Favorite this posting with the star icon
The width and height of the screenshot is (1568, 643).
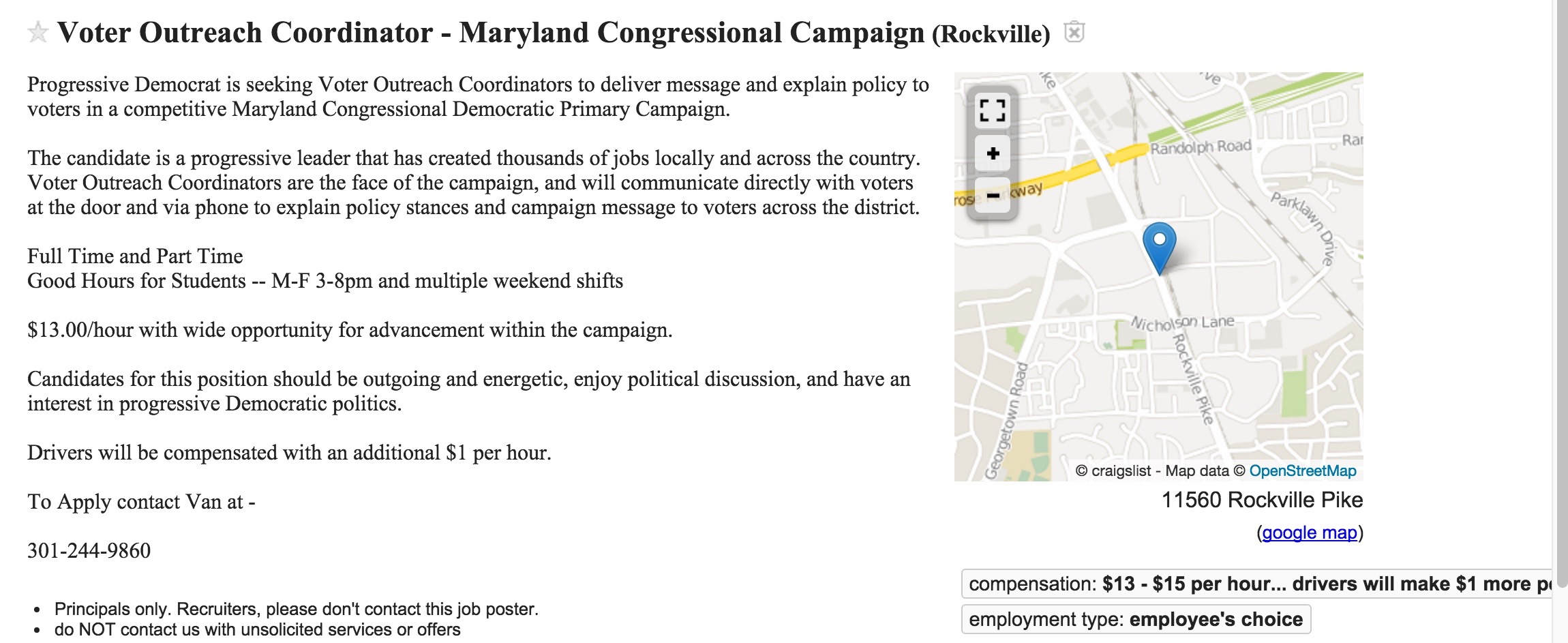(38, 32)
